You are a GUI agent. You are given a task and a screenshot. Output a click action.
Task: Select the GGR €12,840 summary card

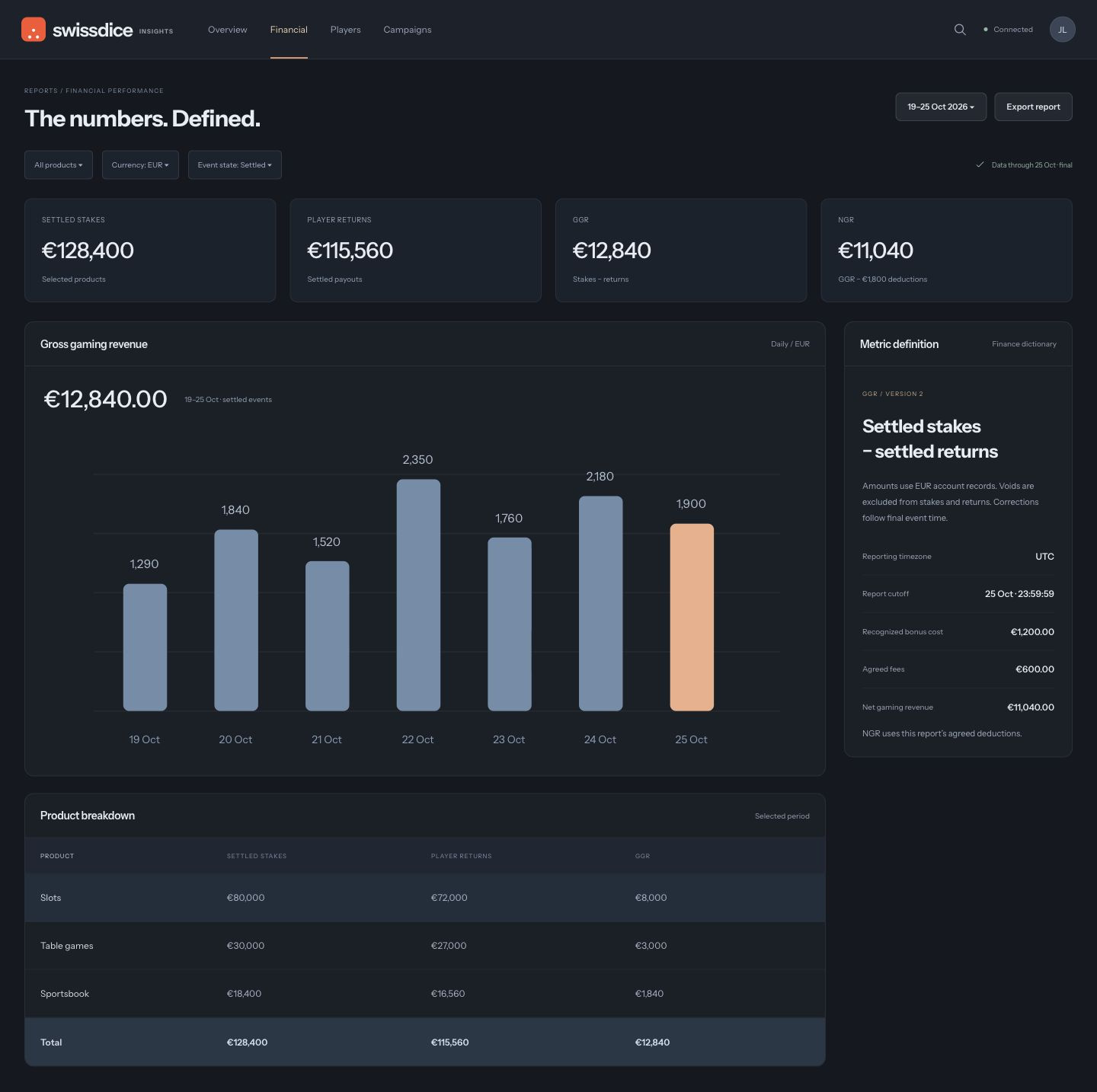pos(681,251)
